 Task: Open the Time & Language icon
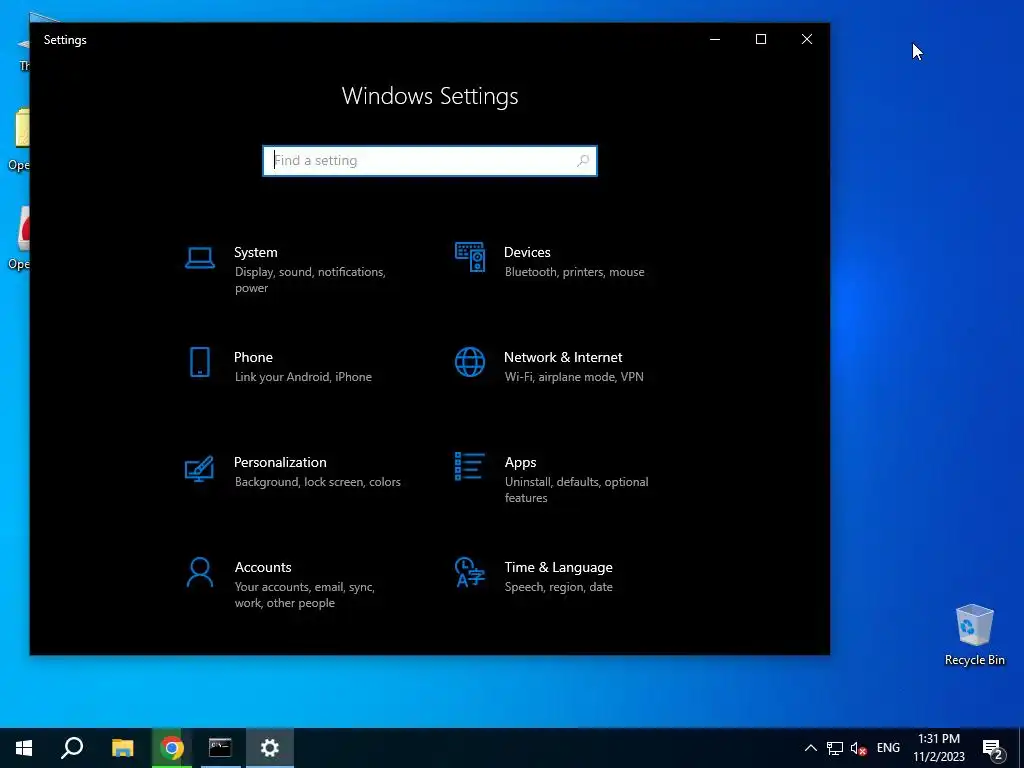point(470,572)
